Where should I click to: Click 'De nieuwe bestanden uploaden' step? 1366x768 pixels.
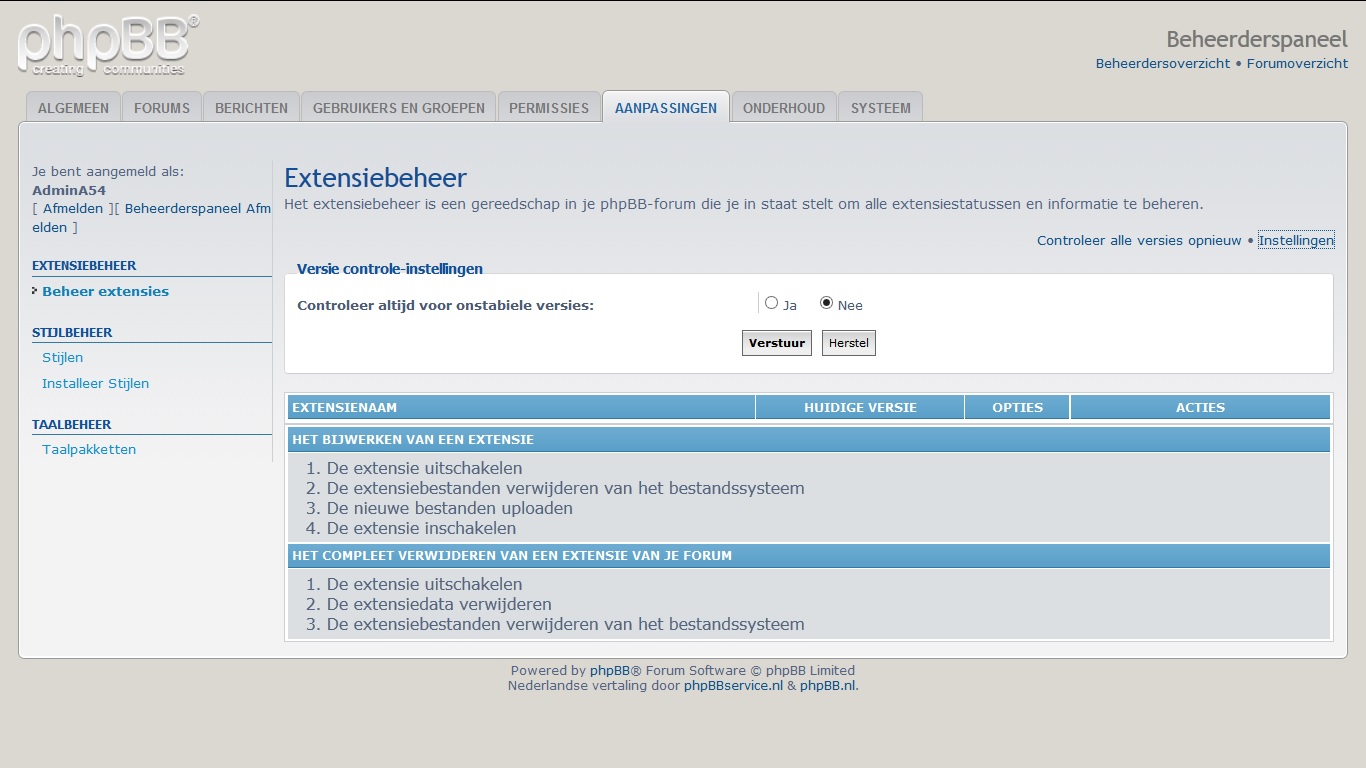click(450, 508)
